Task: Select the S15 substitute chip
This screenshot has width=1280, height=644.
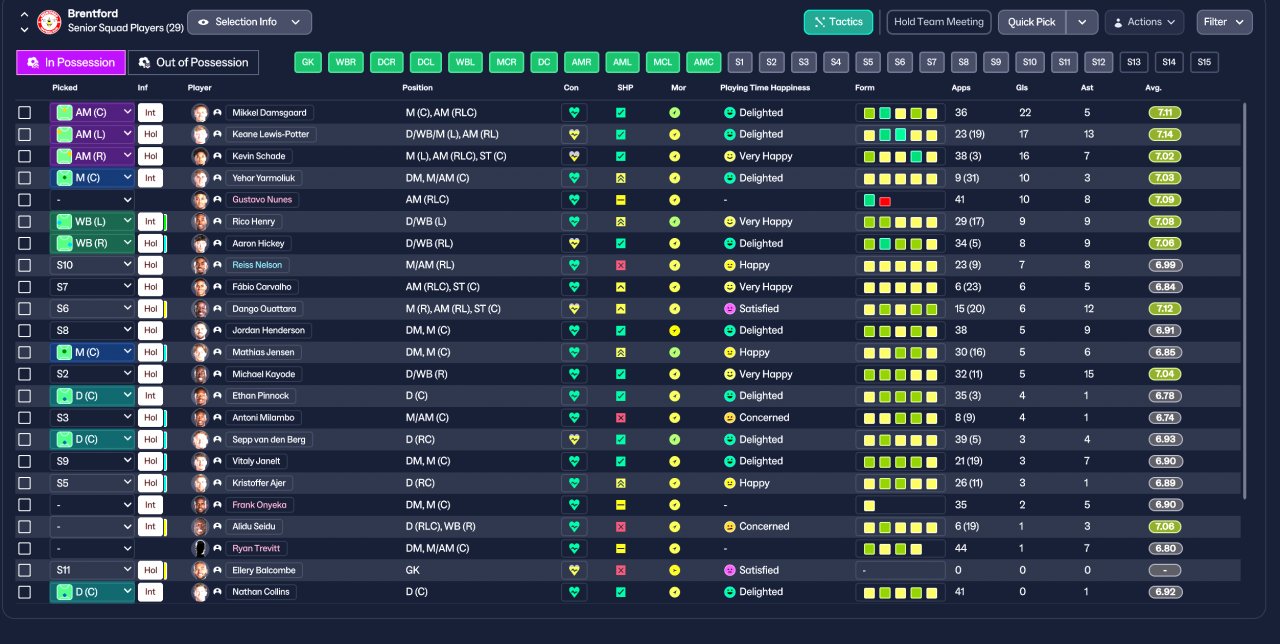Action: click(x=1204, y=62)
